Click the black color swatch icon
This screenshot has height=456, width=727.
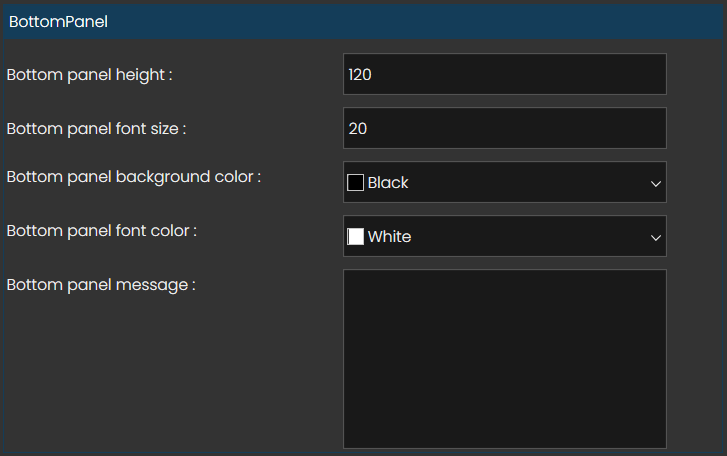coord(355,183)
